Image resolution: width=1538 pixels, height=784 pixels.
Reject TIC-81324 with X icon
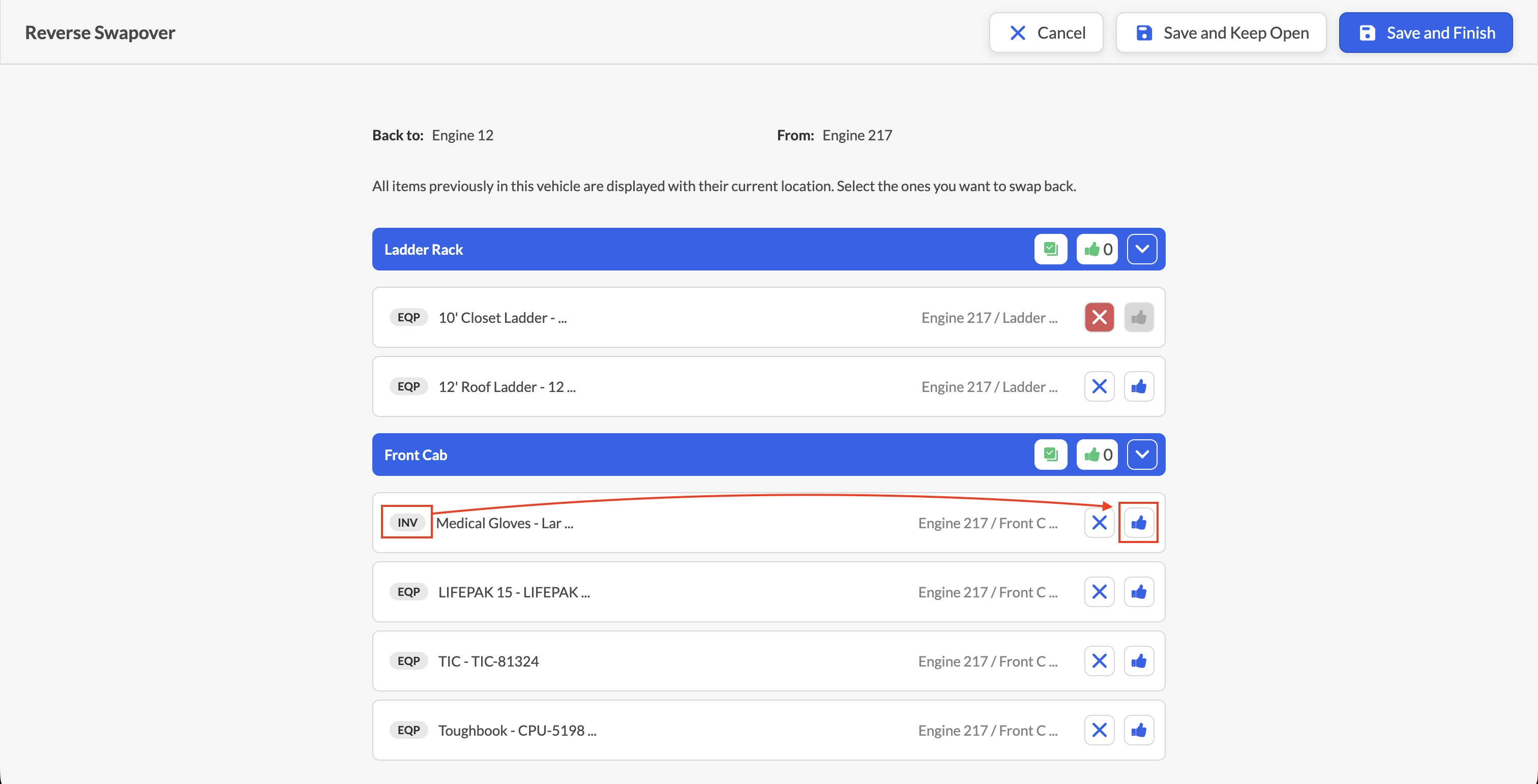[x=1100, y=661]
